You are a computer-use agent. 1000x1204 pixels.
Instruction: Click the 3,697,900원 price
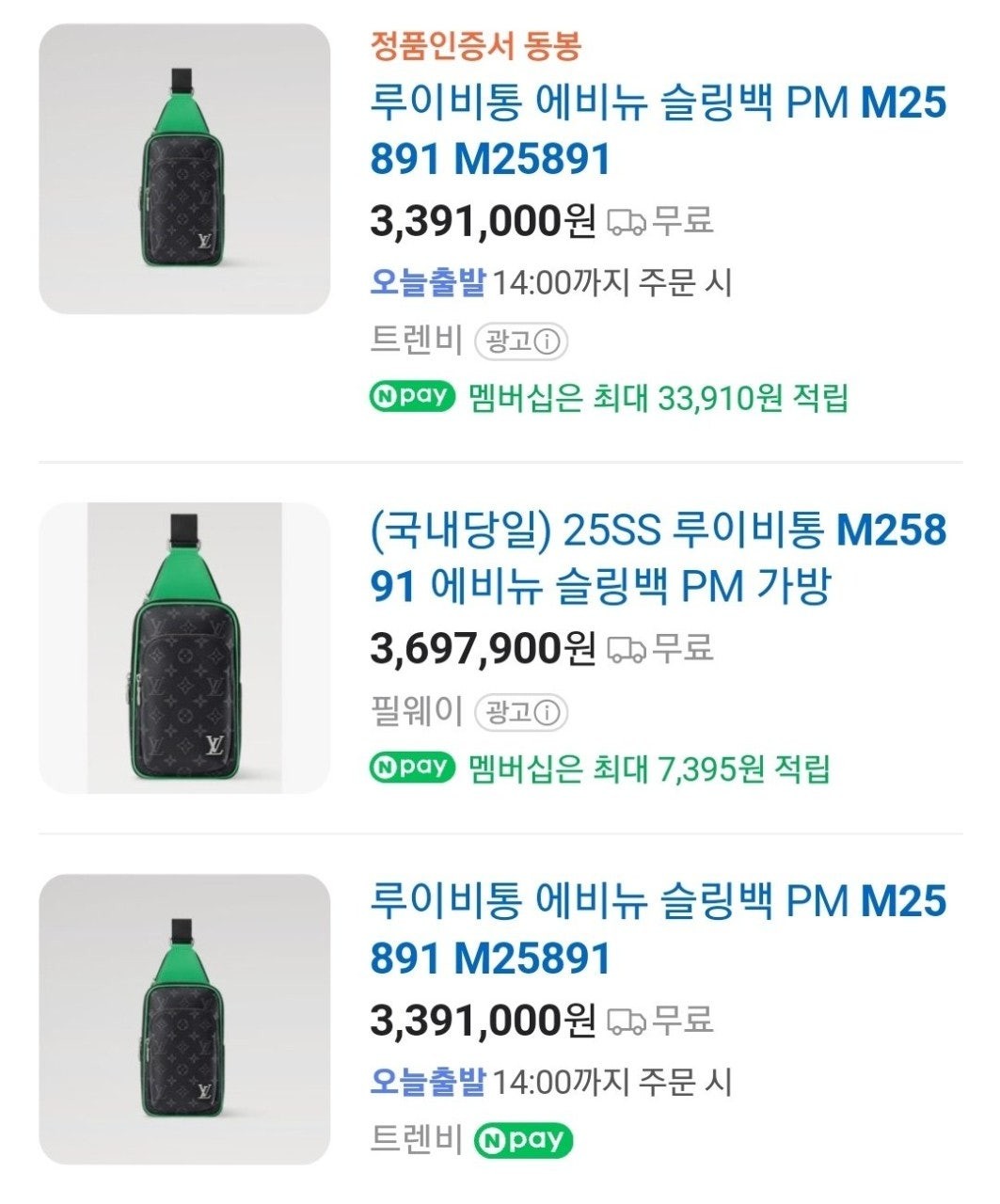(483, 649)
